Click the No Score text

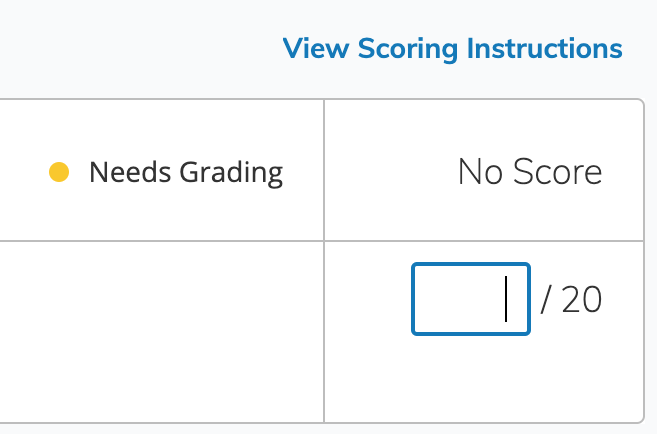530,173
